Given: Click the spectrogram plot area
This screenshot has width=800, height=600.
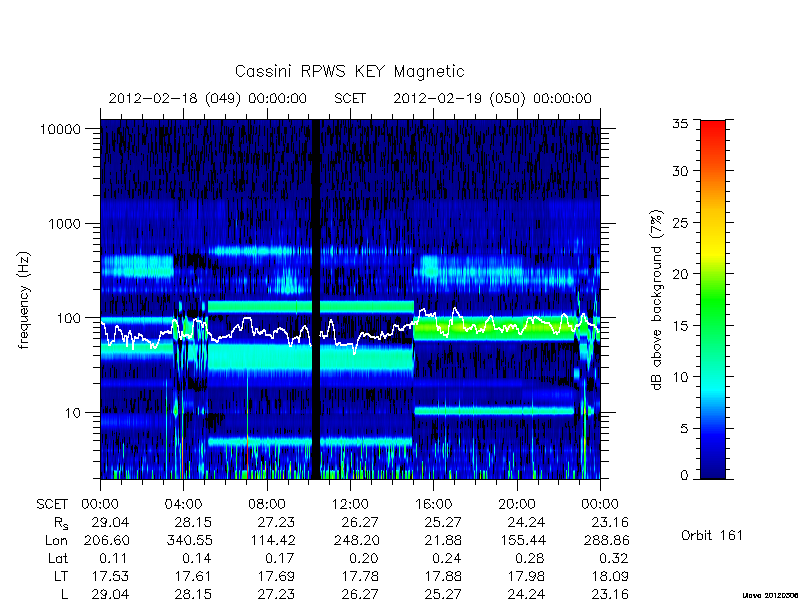Looking at the screenshot, I should coord(350,299).
